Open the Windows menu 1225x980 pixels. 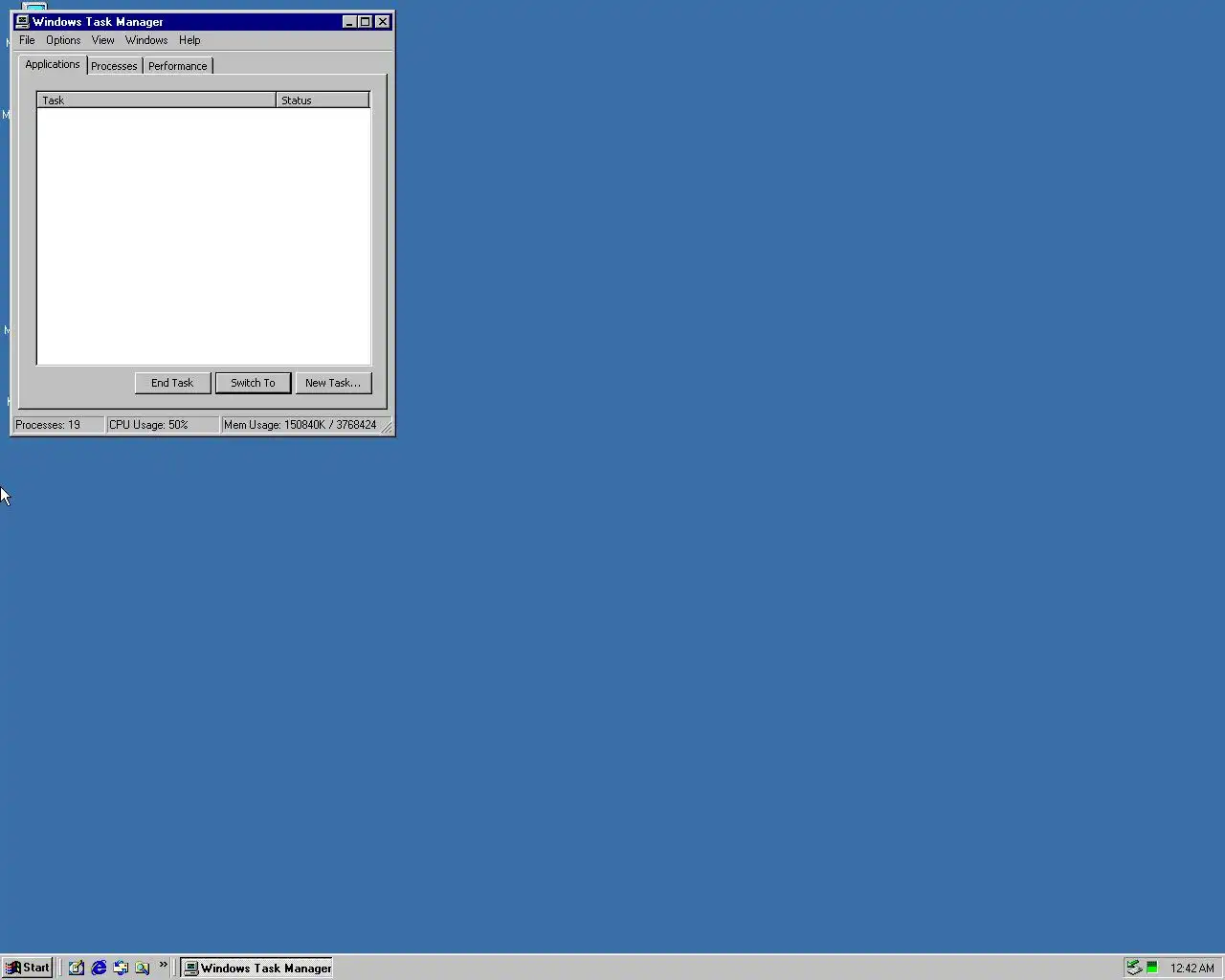(146, 40)
